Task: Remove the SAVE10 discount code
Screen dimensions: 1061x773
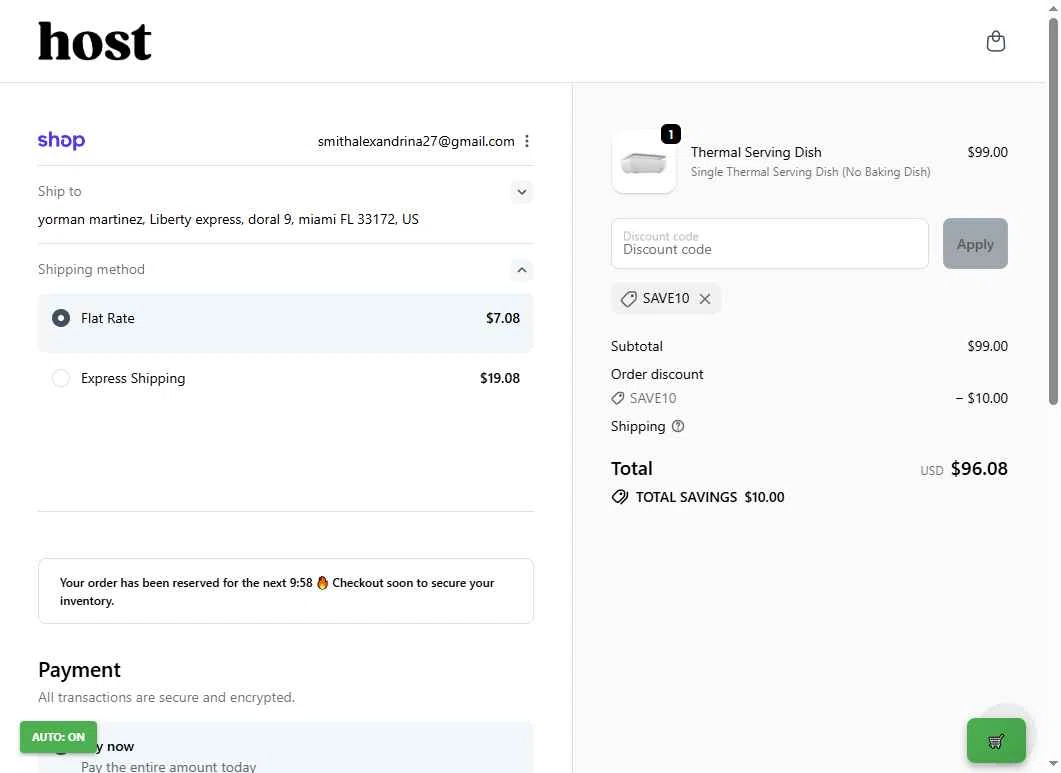Action: point(704,299)
